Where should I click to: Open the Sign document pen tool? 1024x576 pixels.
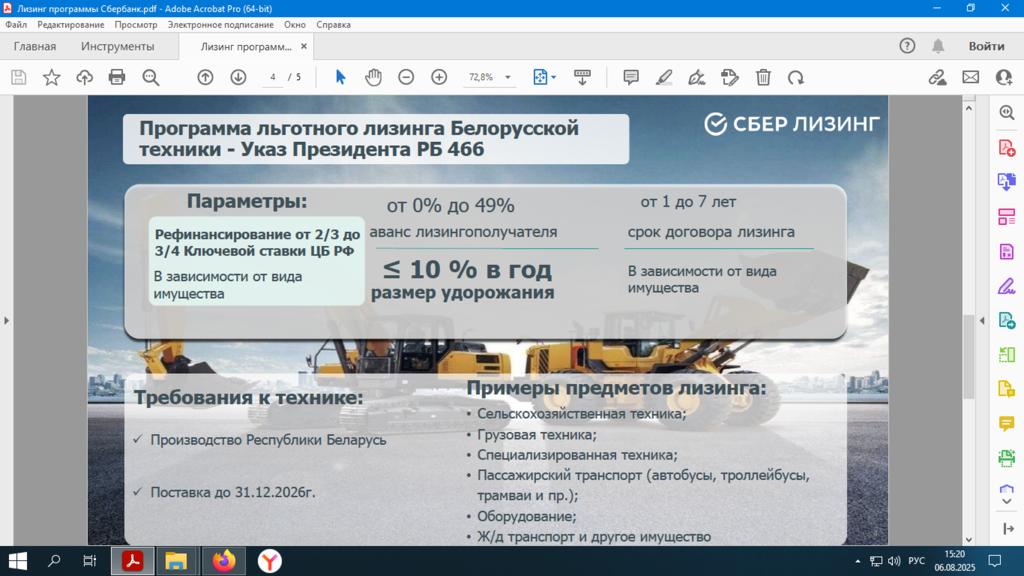[x=696, y=77]
